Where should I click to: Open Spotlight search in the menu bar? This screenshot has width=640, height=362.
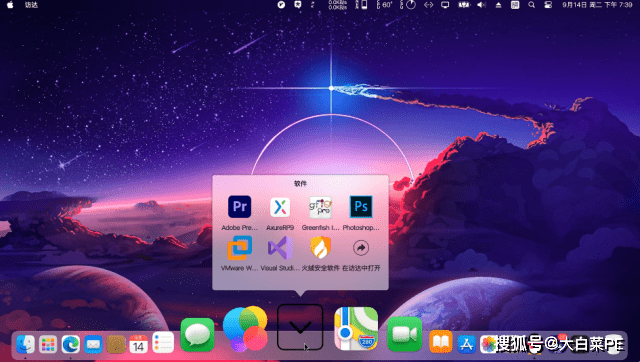[531, 5]
